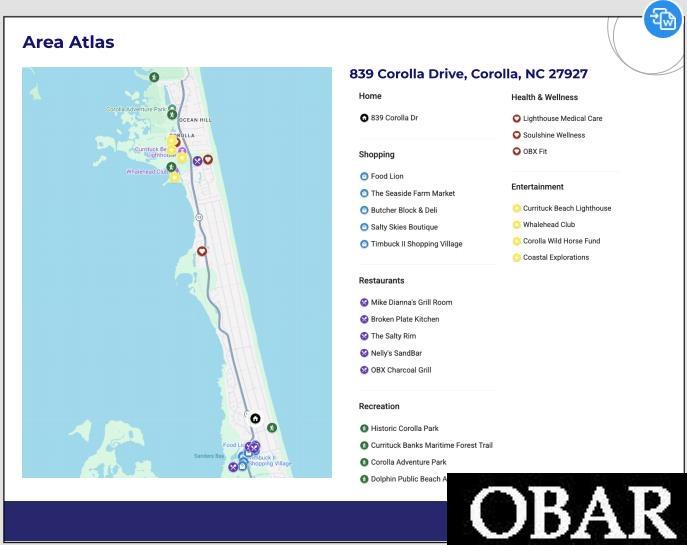687x545 pixels.
Task: Click the red heart marker midway along the road
Action: 202,251
